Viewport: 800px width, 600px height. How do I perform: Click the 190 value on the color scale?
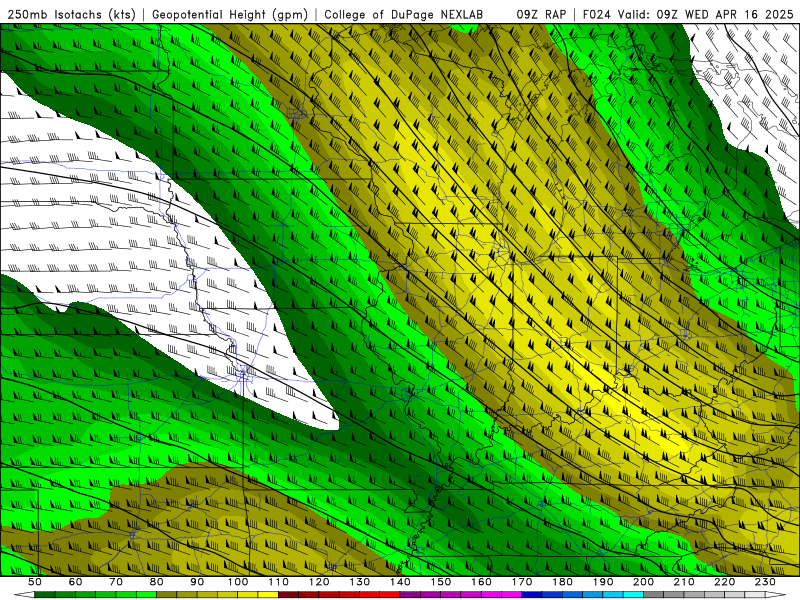tap(603, 582)
